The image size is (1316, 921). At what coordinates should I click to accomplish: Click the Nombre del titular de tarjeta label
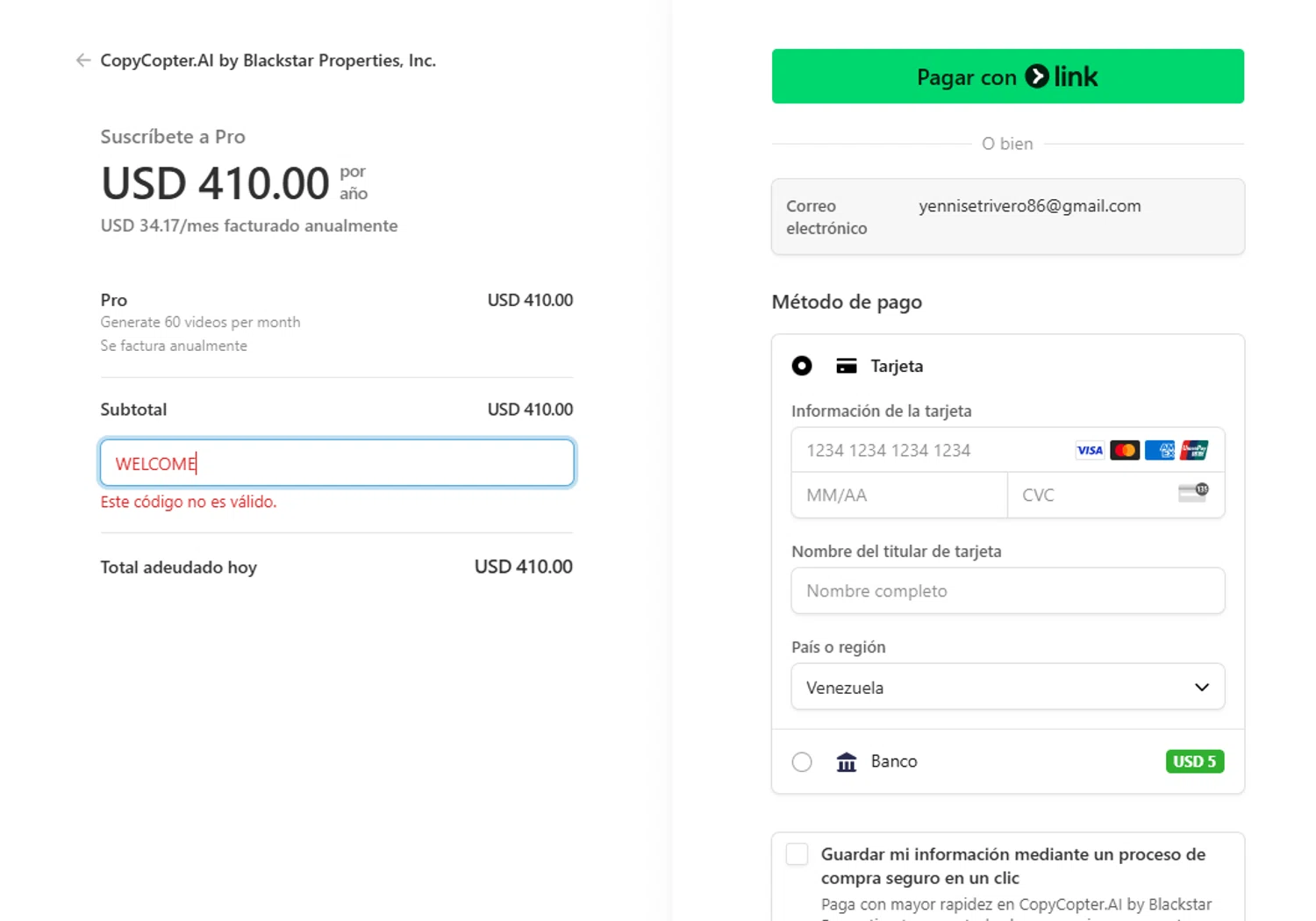(x=897, y=552)
